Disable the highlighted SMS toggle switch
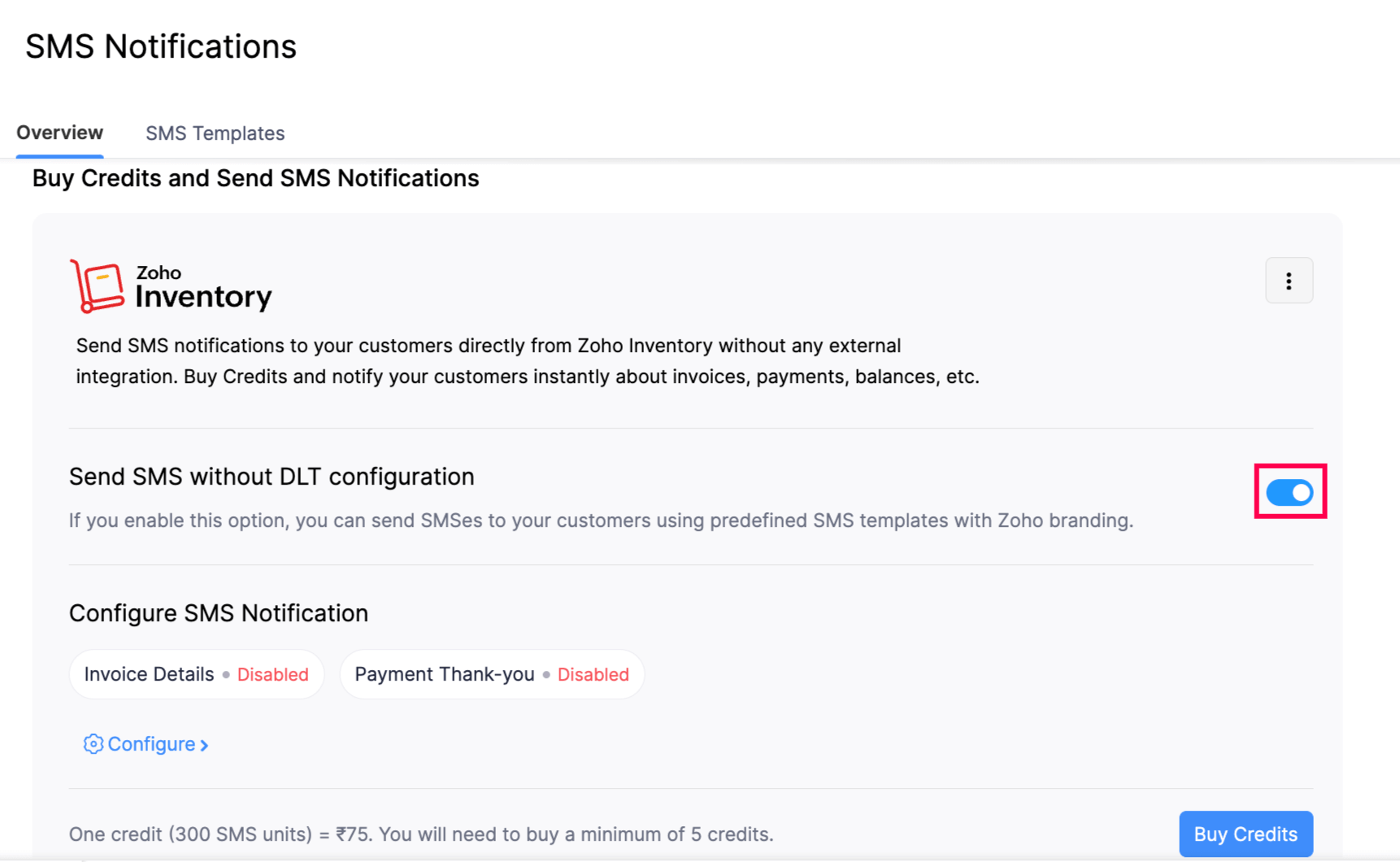Screen dimensions: 1400x862 coord(1289,492)
